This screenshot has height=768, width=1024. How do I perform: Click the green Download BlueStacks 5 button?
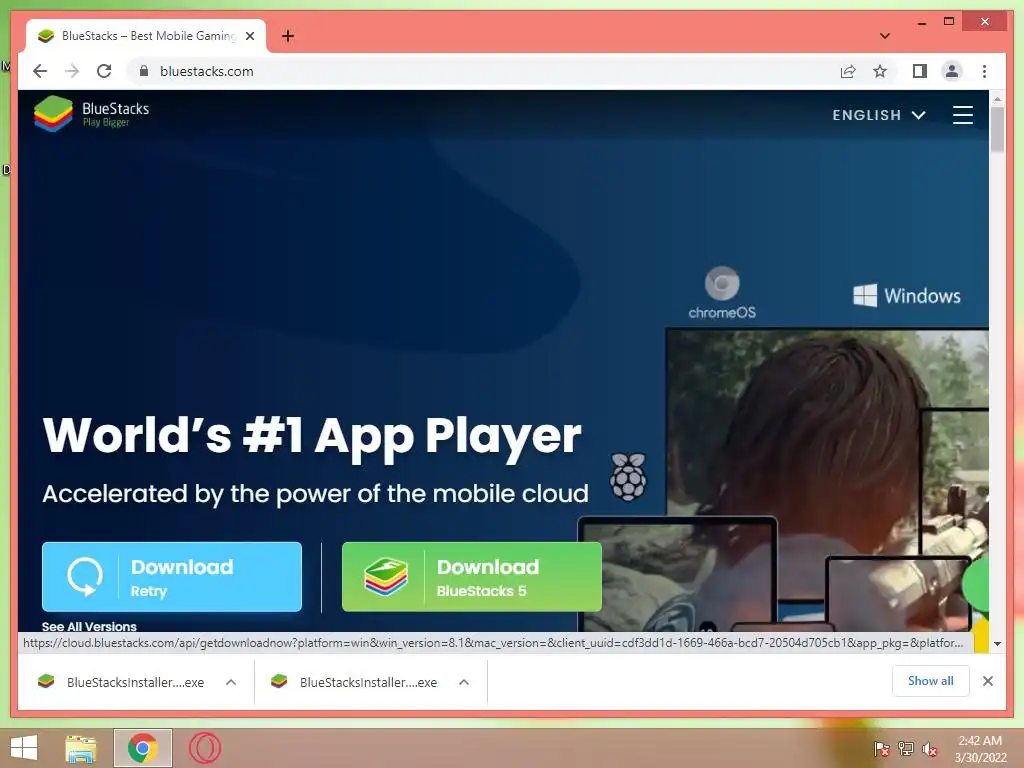[x=472, y=577]
